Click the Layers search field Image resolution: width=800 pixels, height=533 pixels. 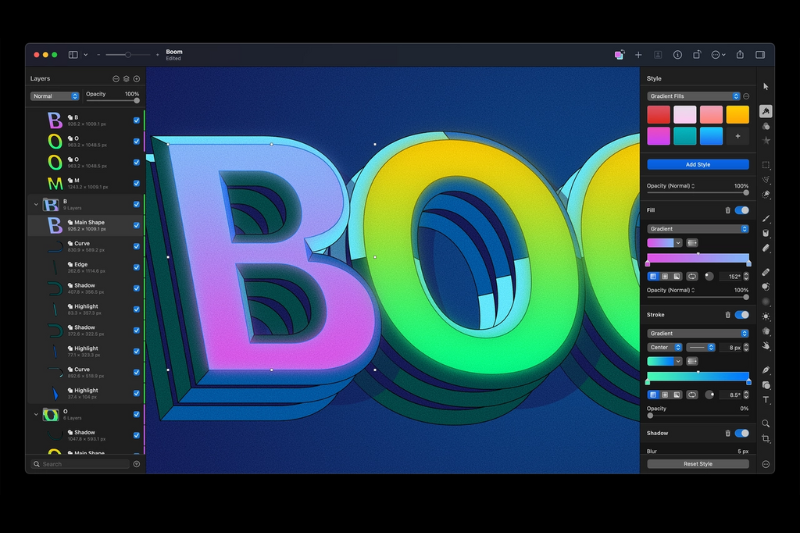80,464
